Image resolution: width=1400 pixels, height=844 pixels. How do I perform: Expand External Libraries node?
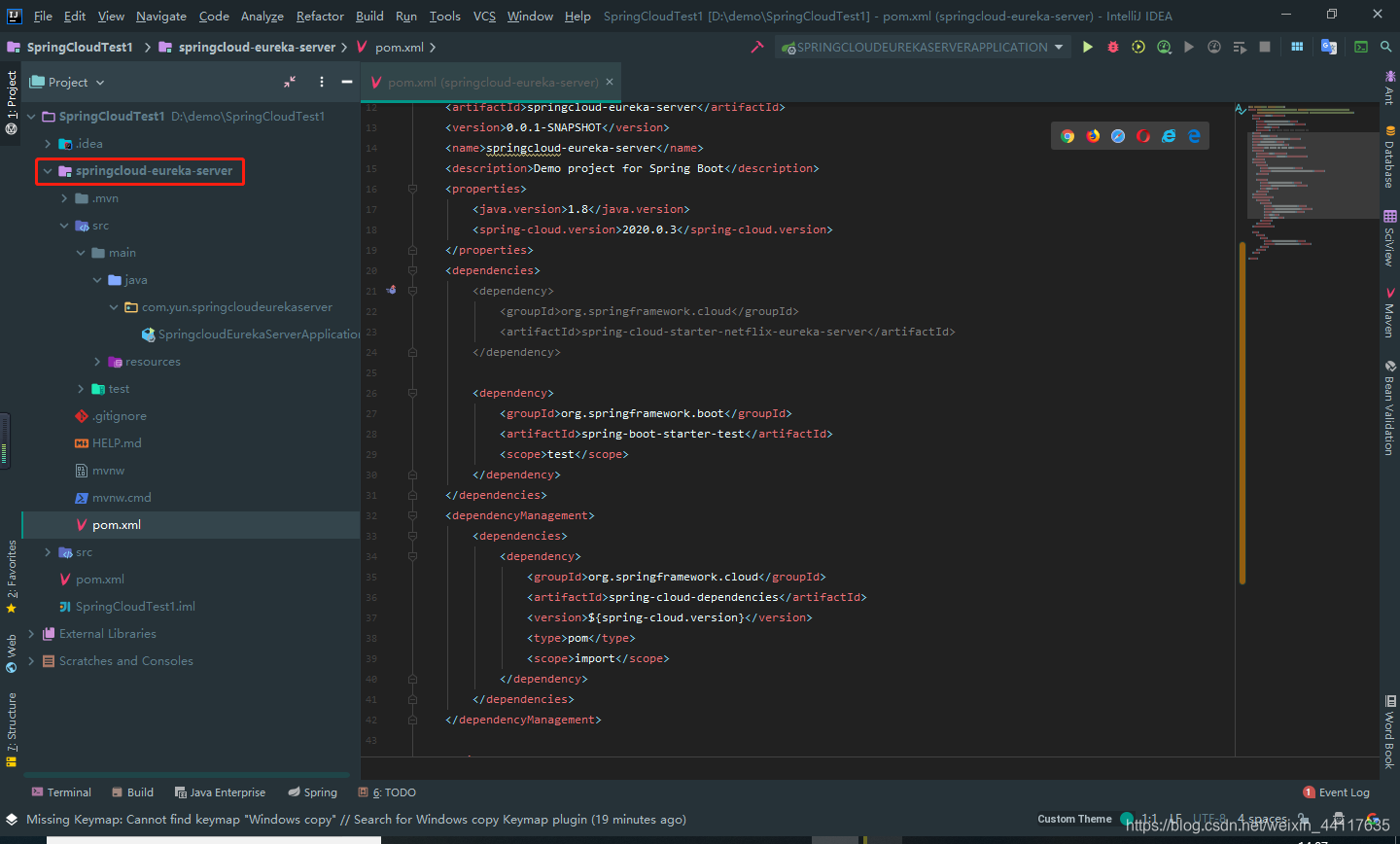click(31, 634)
